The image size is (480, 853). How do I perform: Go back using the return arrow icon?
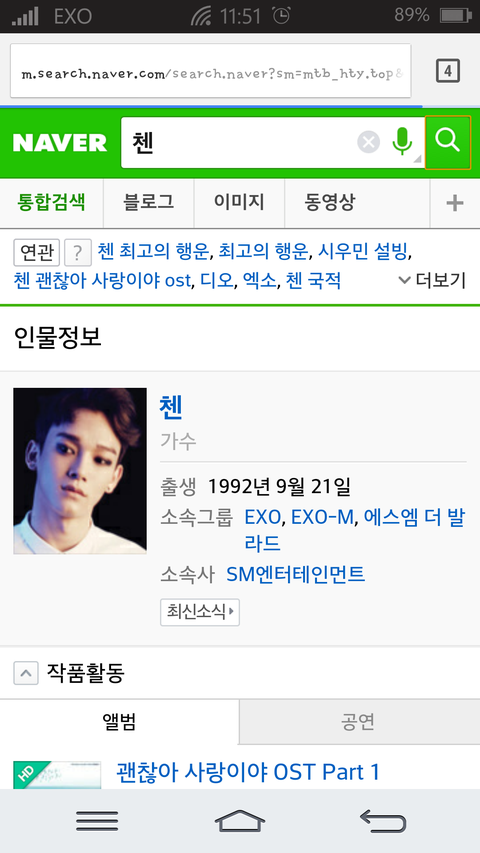(383, 821)
